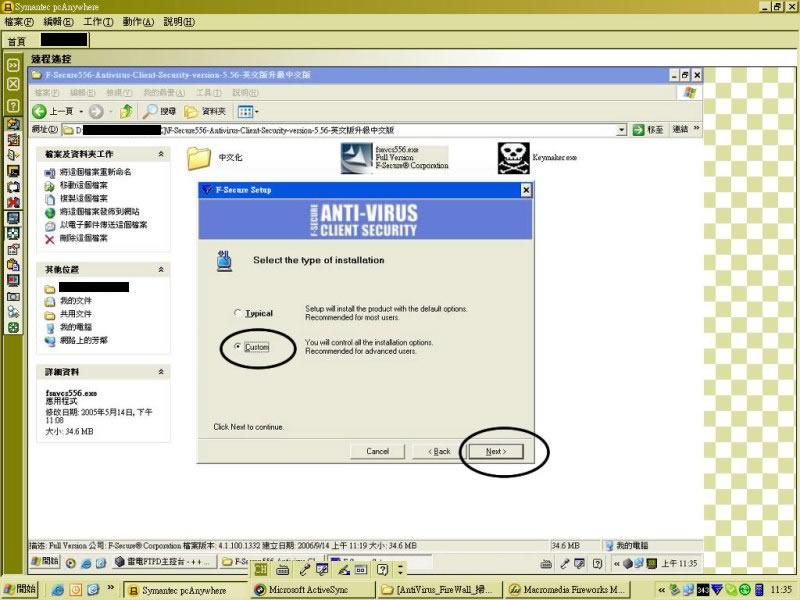The image size is (800, 600).
Task: Click the remote desktop 開始 Start button
Action: coord(45,562)
